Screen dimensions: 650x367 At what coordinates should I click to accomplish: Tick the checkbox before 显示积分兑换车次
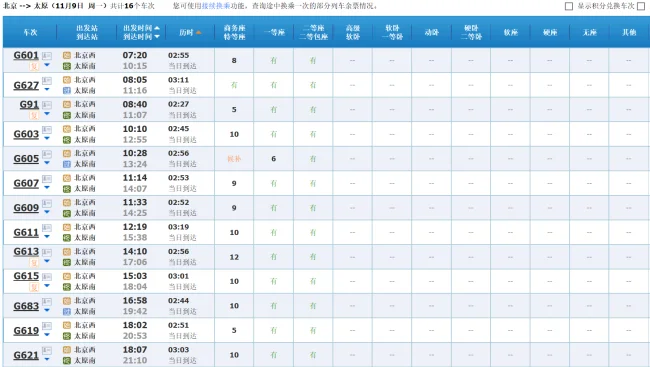coord(569,6)
